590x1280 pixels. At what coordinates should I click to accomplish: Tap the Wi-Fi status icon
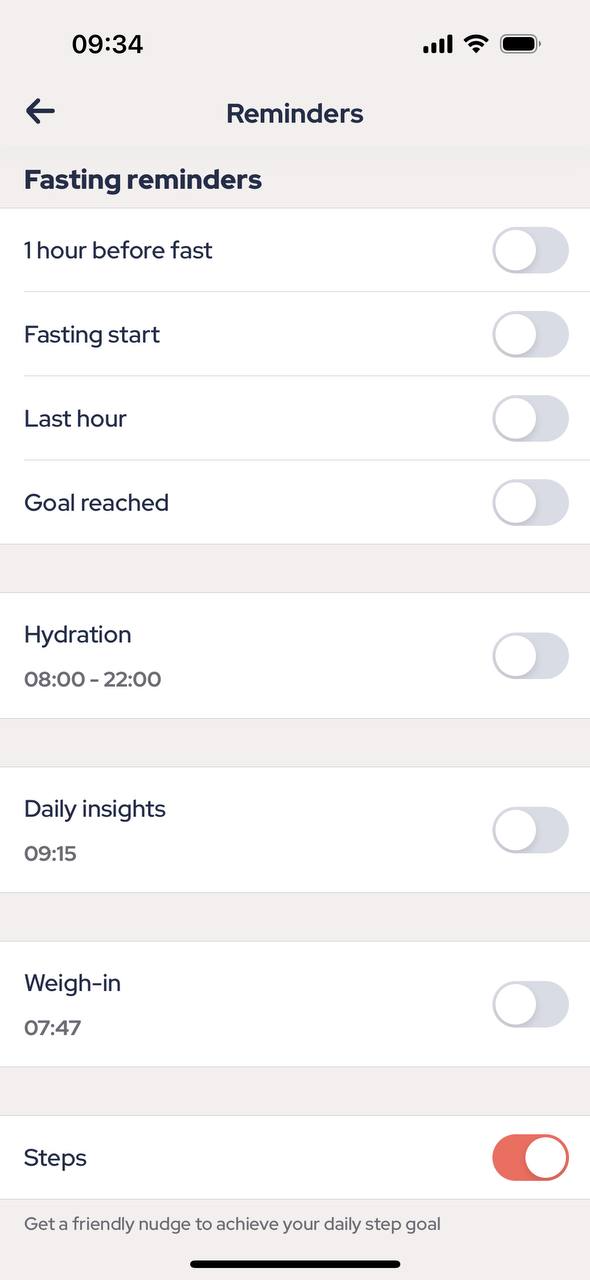click(476, 44)
